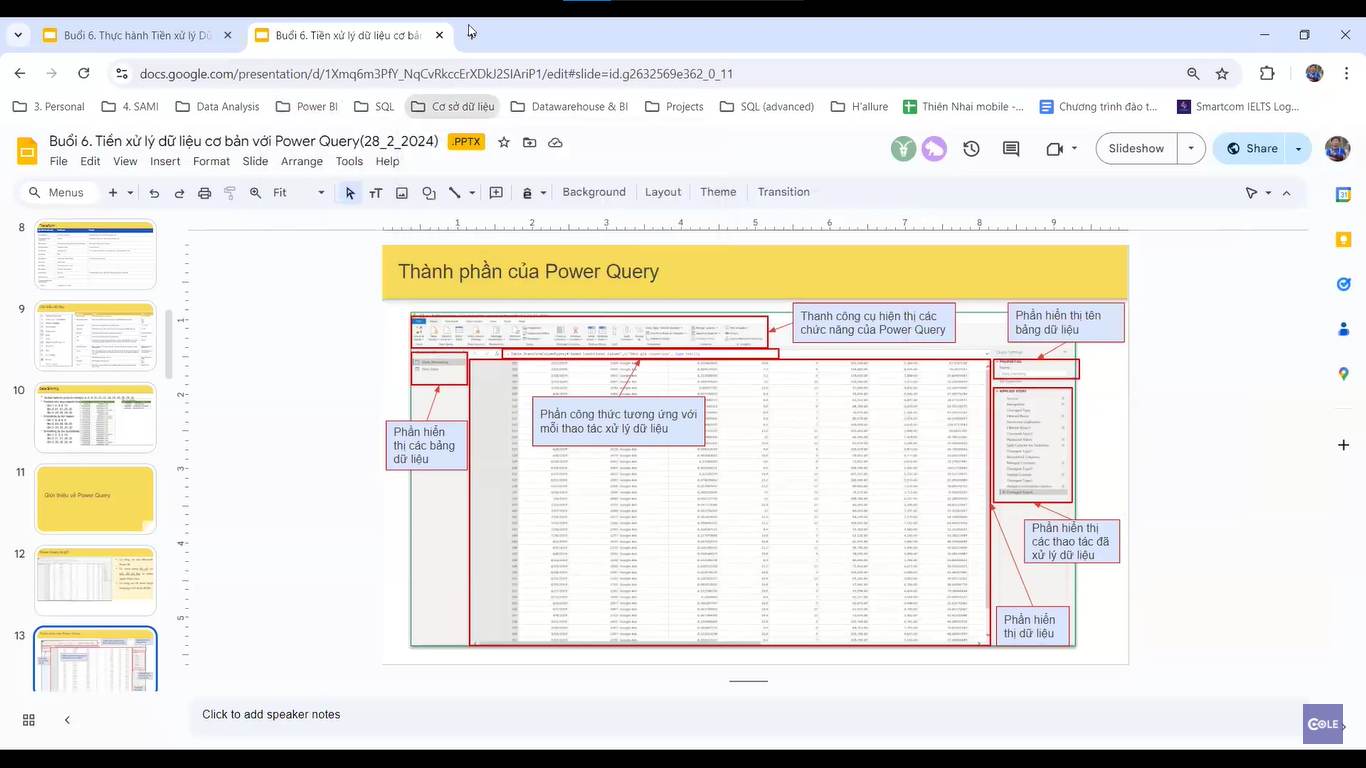This screenshot has width=1366, height=768.
Task: Select the Zoom magnifier tool
Action: coord(256,193)
